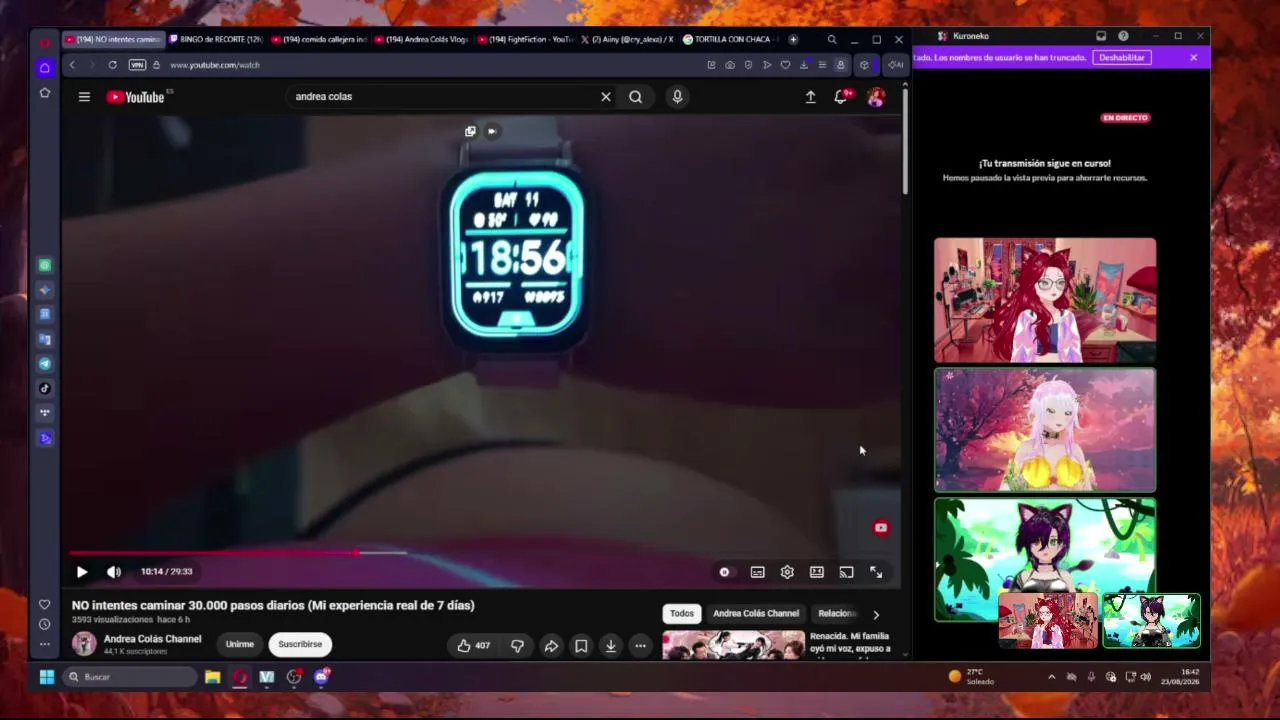Share the video
This screenshot has width=1280, height=720.
click(551, 646)
